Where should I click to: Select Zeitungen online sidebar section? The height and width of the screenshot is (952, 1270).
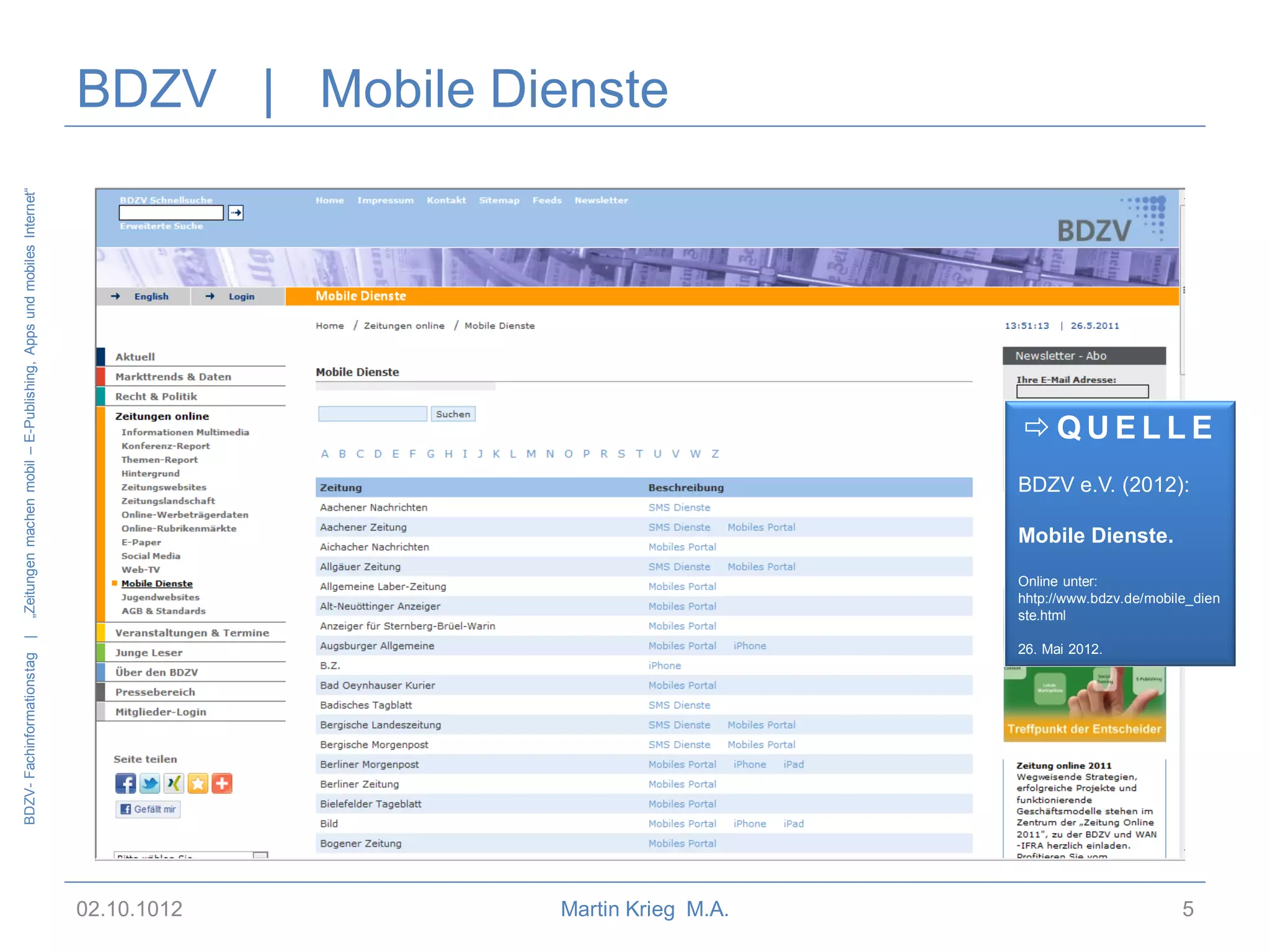tap(162, 416)
